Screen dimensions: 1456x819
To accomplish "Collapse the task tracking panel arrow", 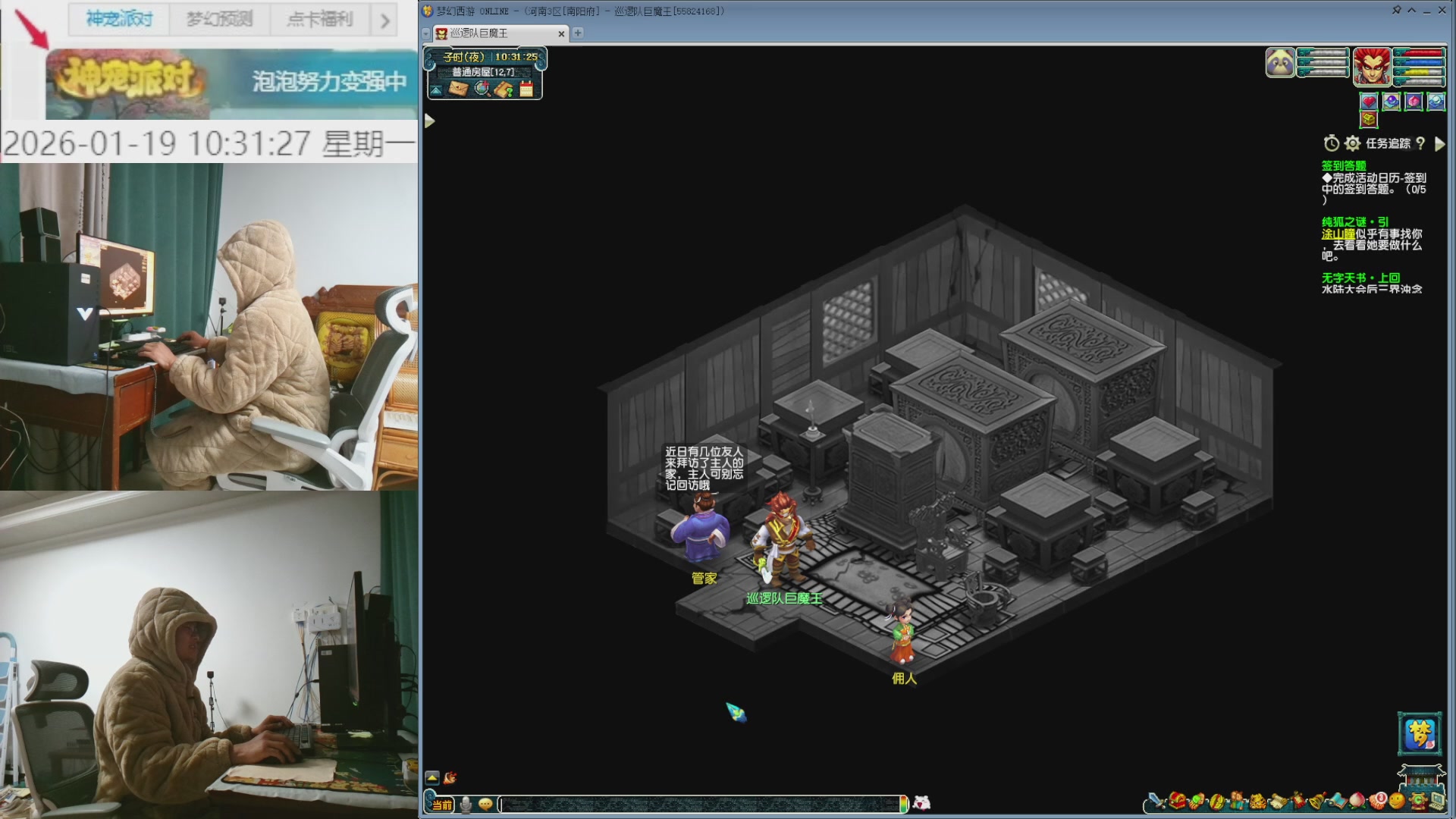I will (x=1440, y=143).
